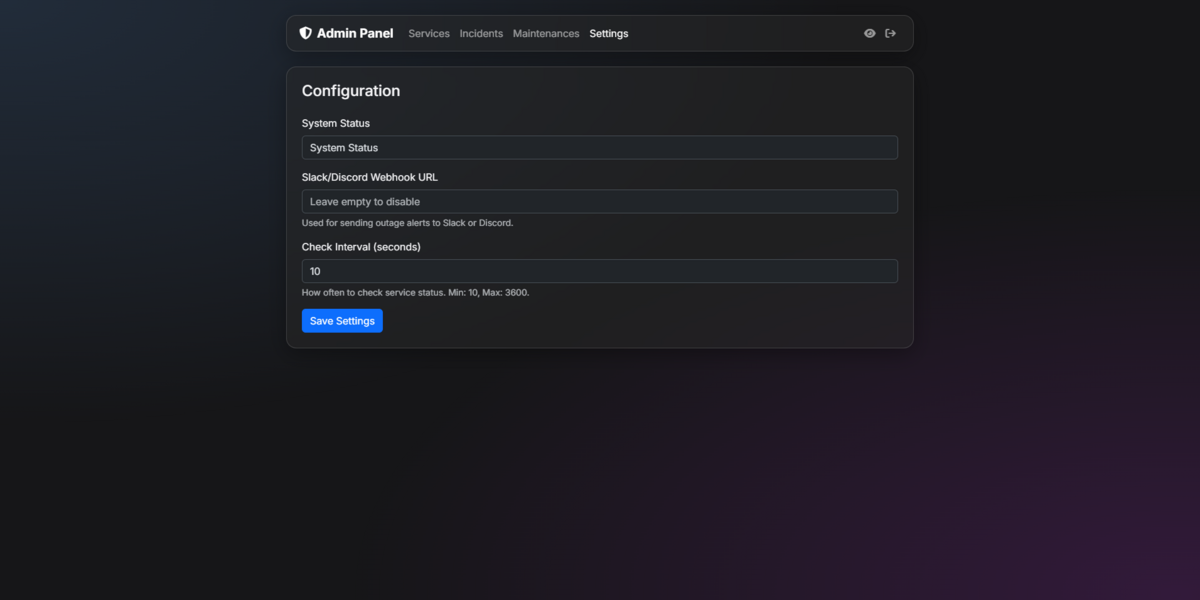Click the eye view-status-page icon
Viewport: 1200px width, 600px height.
click(x=870, y=33)
